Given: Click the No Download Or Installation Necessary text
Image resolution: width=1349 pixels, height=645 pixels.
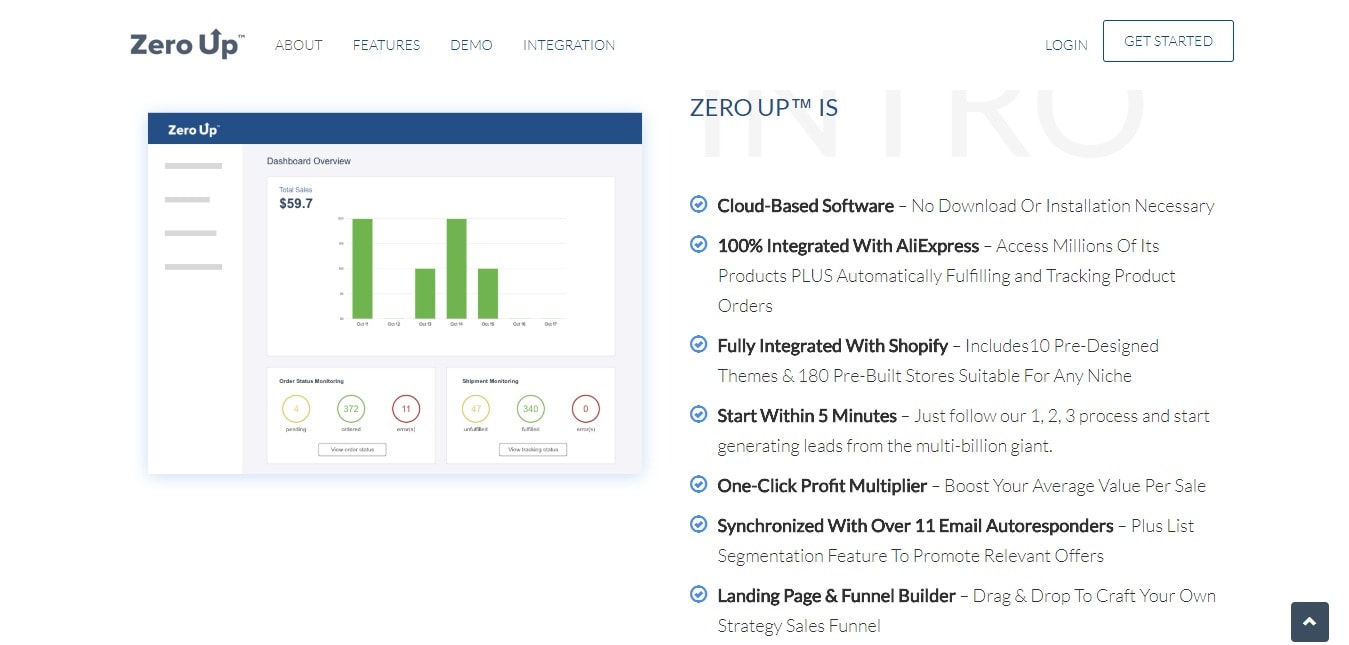Looking at the screenshot, I should [1063, 206].
